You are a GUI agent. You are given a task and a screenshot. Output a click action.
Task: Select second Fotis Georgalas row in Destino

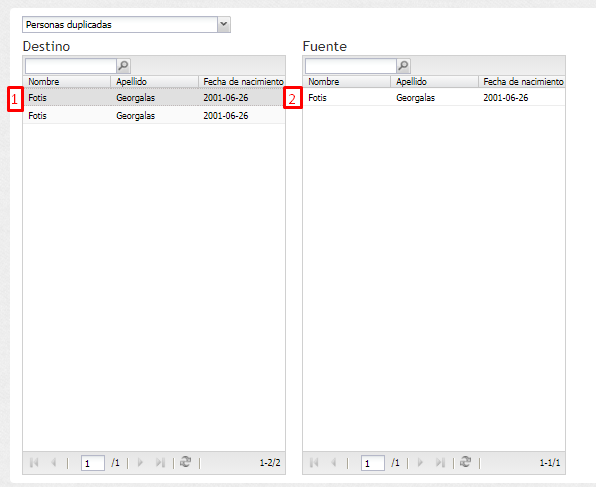click(154, 115)
